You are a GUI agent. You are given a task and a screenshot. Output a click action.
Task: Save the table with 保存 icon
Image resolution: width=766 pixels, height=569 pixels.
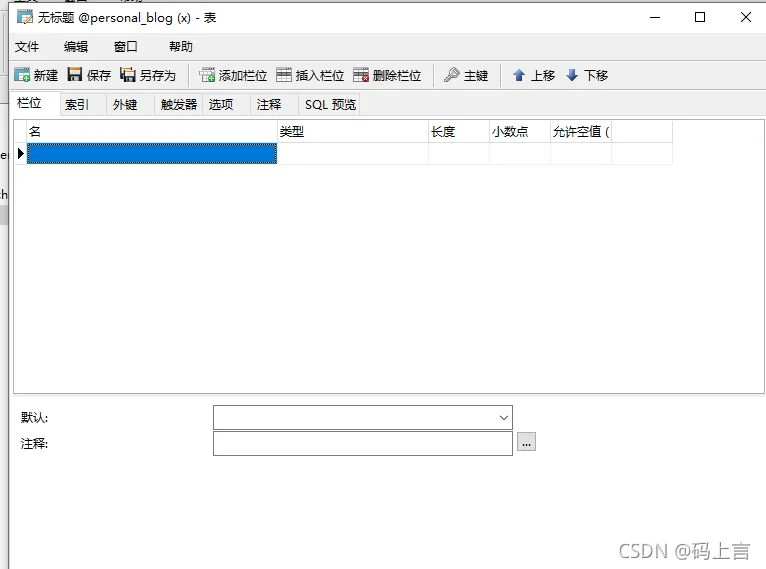pyautogui.click(x=75, y=75)
